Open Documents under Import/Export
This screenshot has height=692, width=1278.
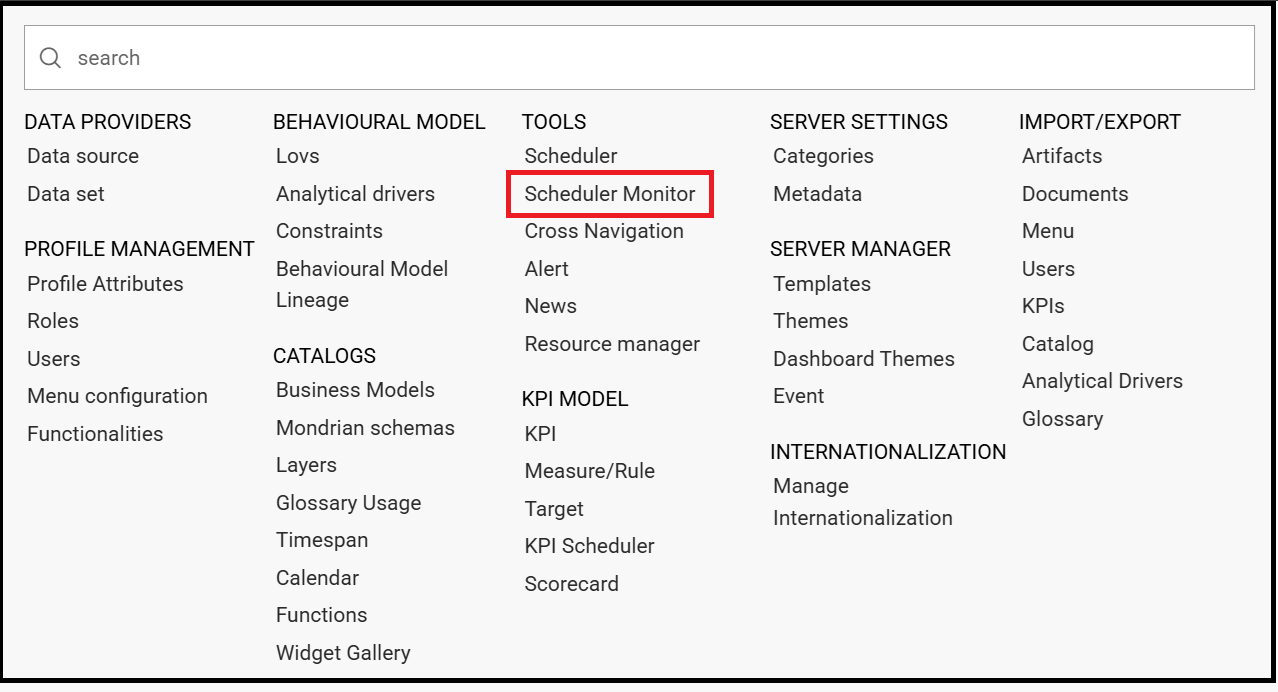click(x=1075, y=194)
